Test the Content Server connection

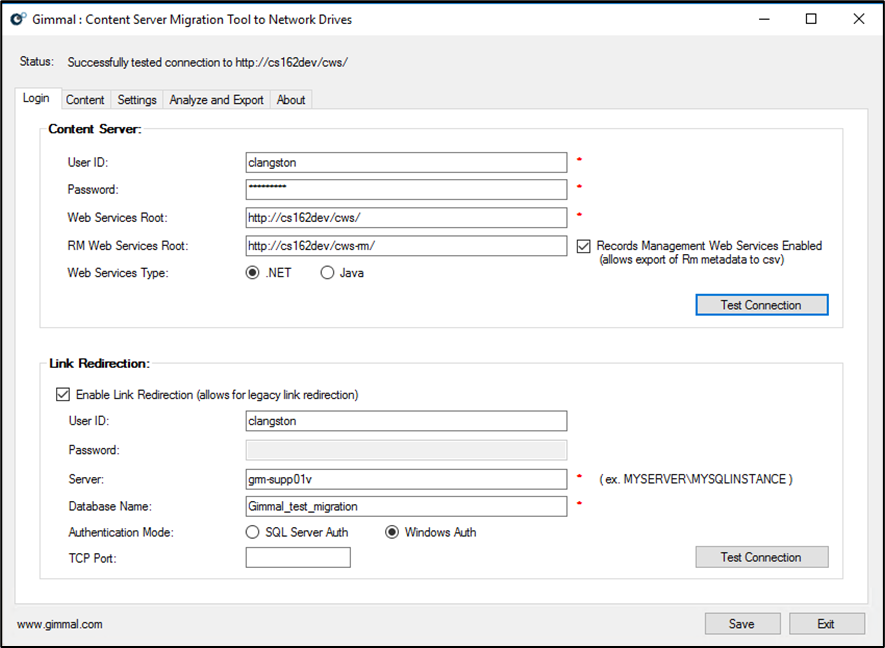[x=761, y=305]
